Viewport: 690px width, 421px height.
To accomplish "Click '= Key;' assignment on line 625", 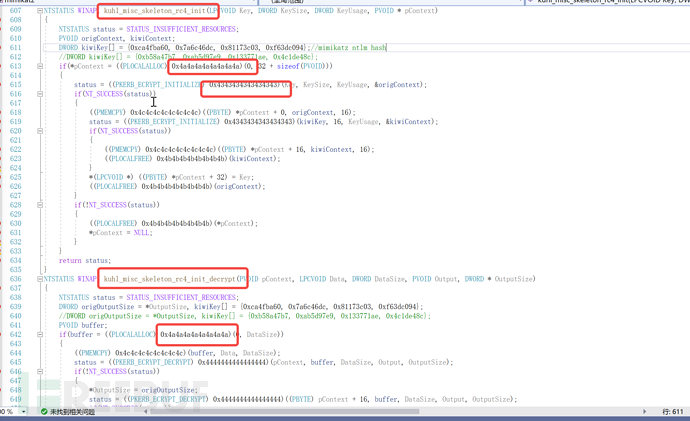I will pos(243,177).
